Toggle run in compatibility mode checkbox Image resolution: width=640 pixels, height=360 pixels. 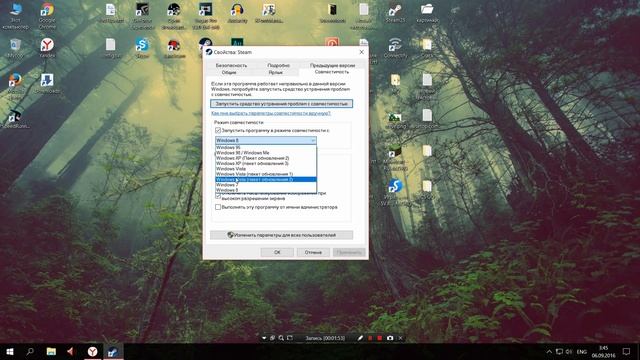click(218, 130)
